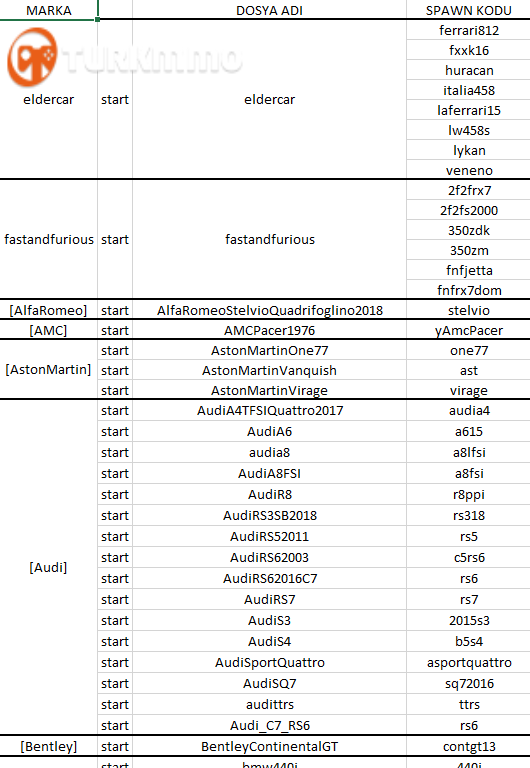Select the MARKA column header cell

coord(48,10)
